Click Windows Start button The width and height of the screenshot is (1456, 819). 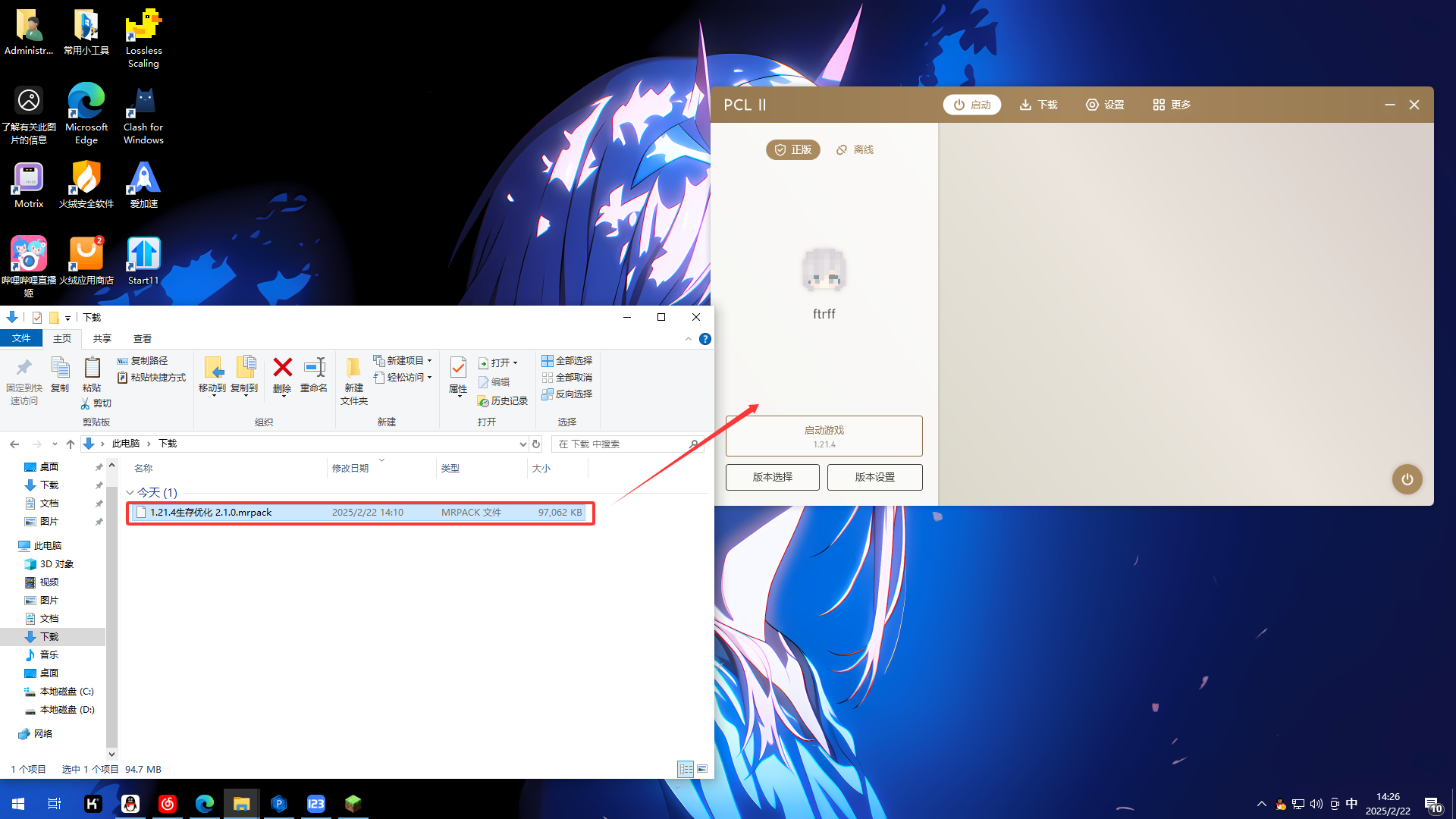(18, 803)
